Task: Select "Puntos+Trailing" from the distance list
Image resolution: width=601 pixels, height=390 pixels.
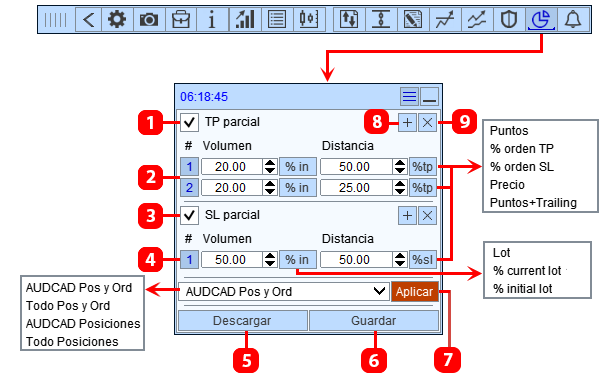Action: (x=533, y=203)
